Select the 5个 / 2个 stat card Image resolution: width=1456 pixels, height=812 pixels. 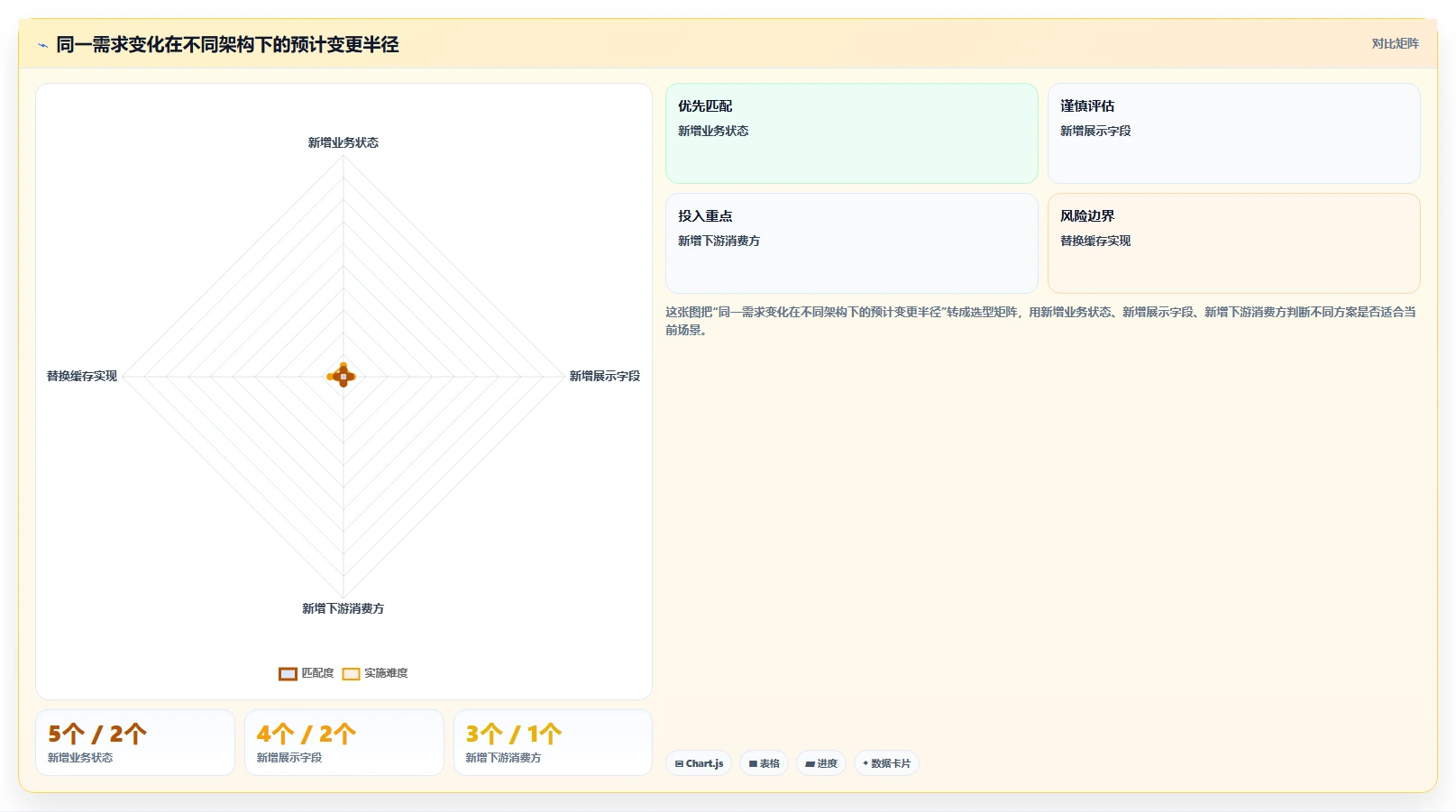pos(135,743)
